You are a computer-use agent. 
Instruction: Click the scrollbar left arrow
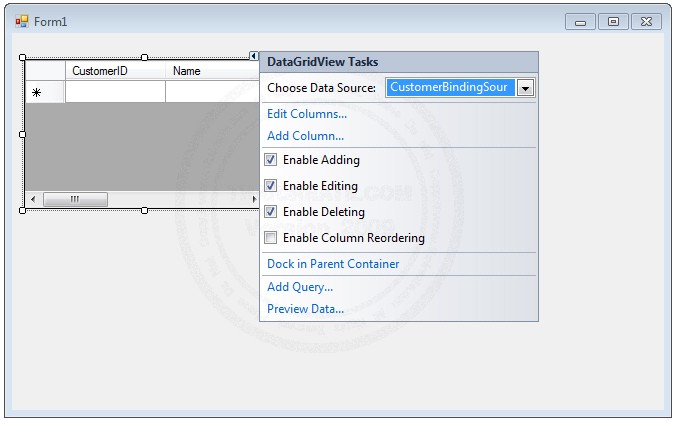(x=33, y=200)
